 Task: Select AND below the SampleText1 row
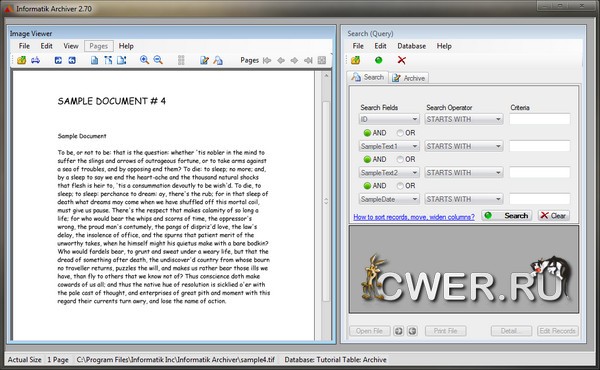coord(375,159)
